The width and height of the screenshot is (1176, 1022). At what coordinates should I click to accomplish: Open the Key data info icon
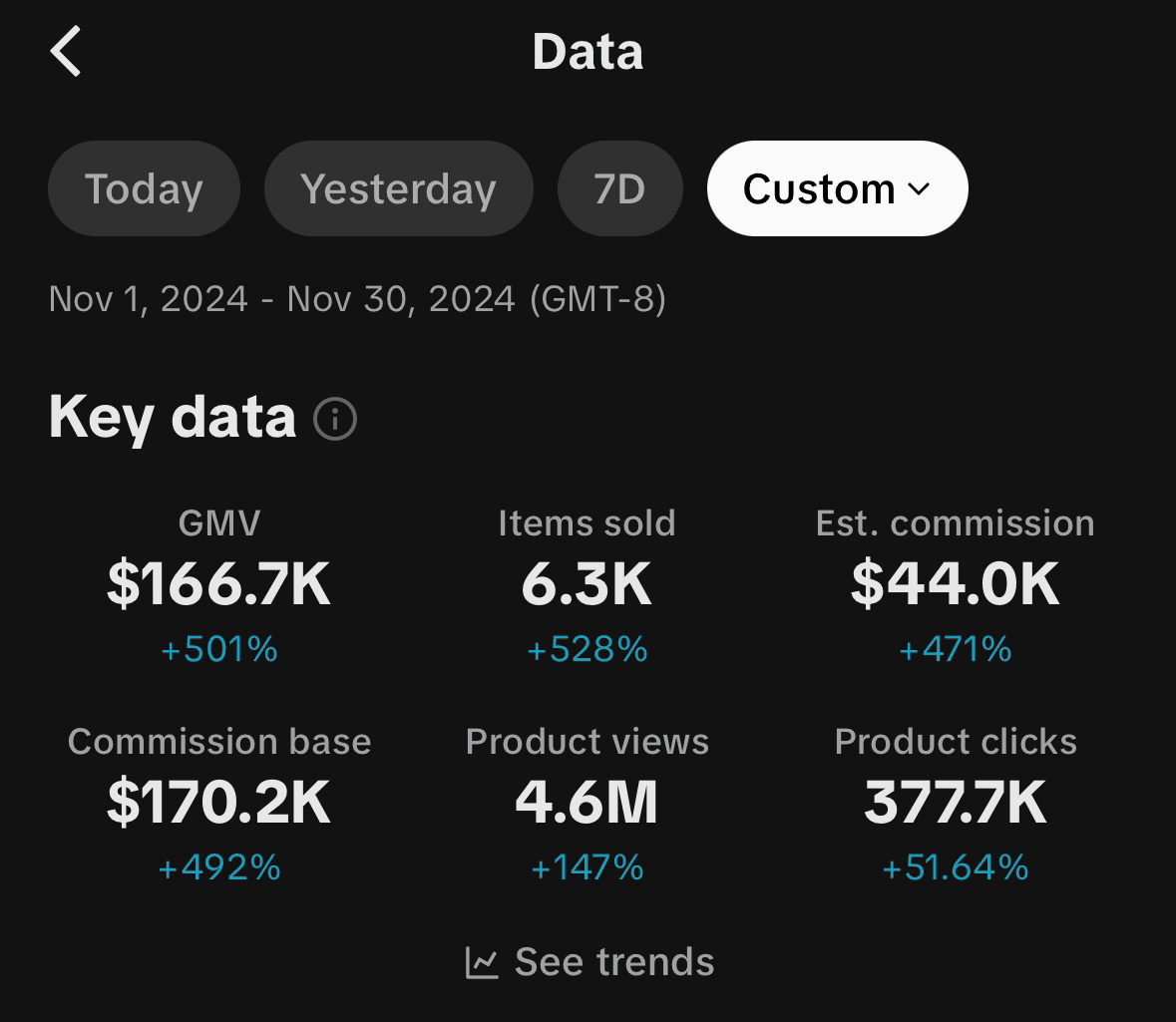(335, 419)
